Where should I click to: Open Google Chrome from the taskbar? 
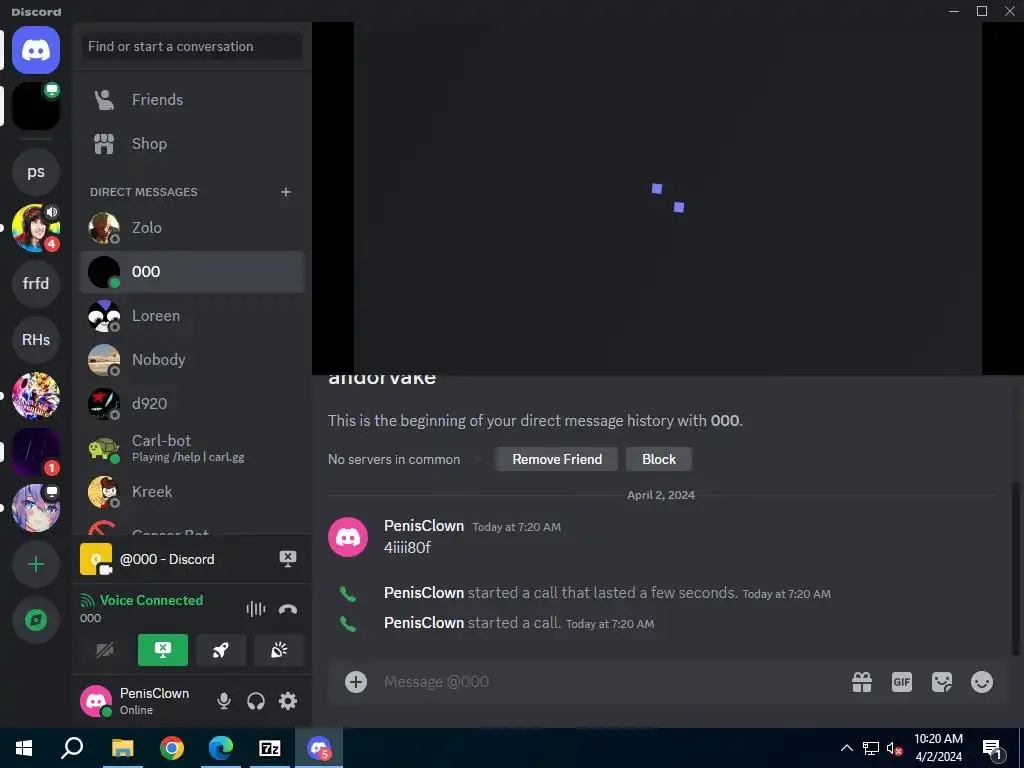pyautogui.click(x=172, y=748)
